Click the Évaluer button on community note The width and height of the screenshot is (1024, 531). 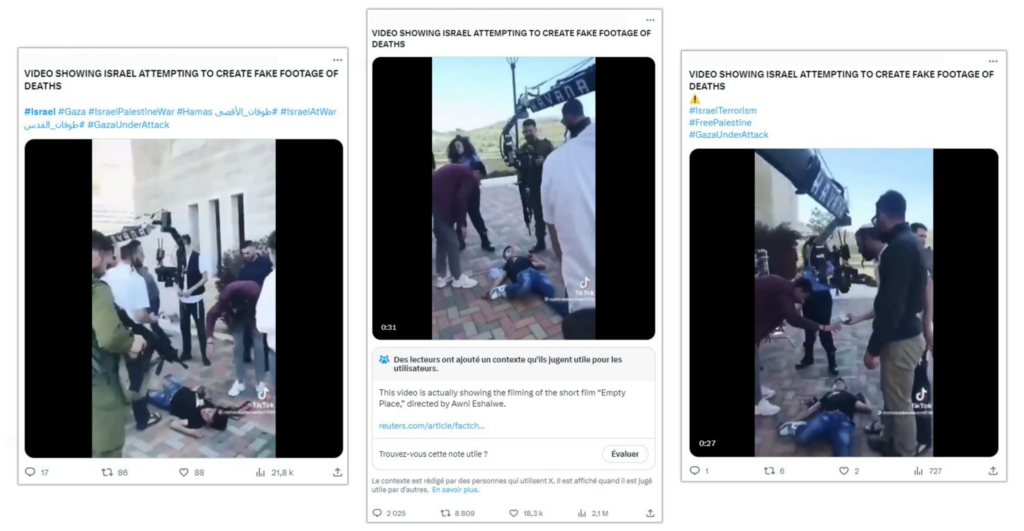(x=625, y=454)
